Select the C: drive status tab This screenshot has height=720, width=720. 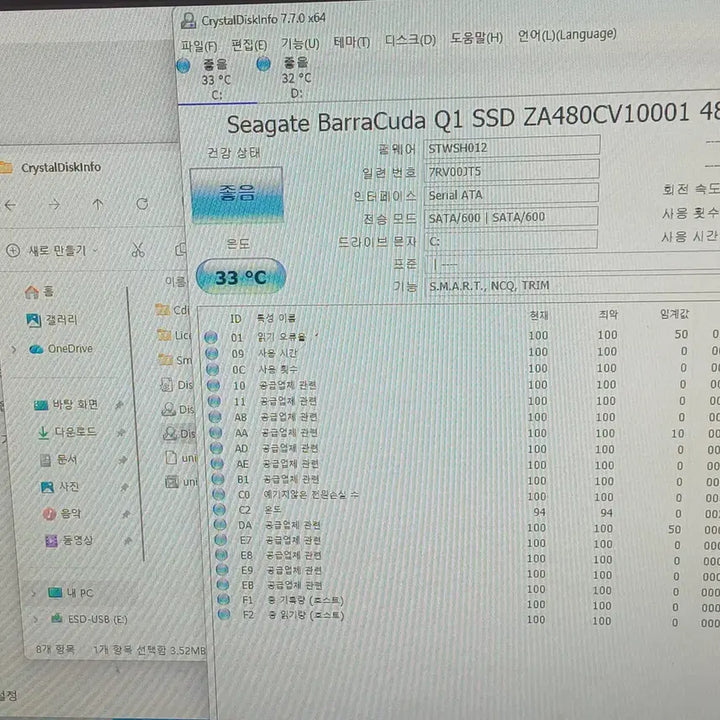click(x=217, y=80)
